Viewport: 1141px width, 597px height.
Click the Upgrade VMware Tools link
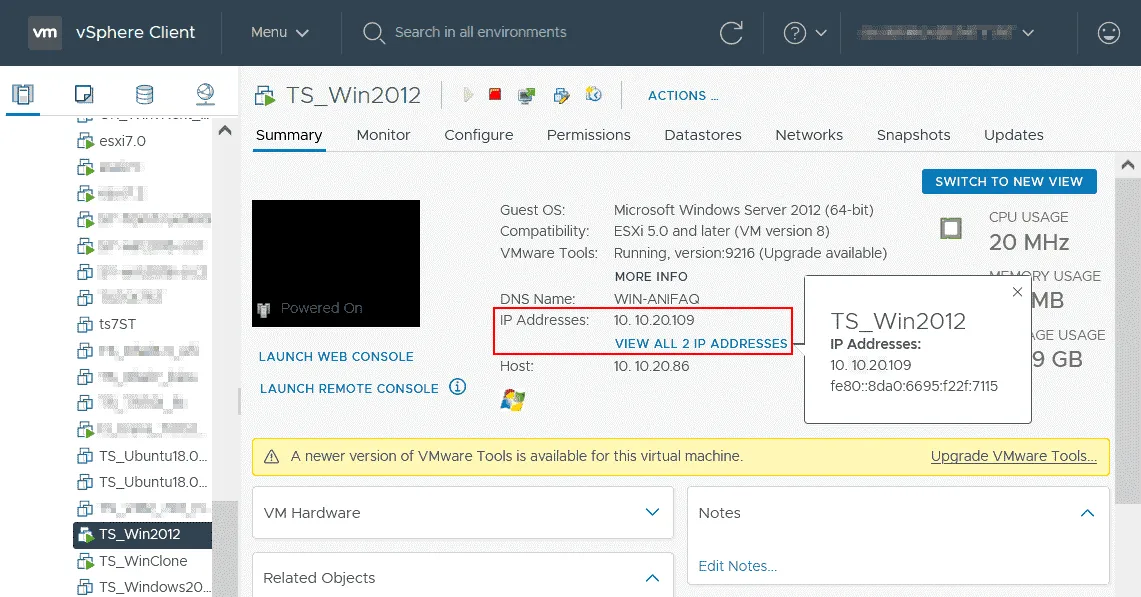pyautogui.click(x=1013, y=456)
